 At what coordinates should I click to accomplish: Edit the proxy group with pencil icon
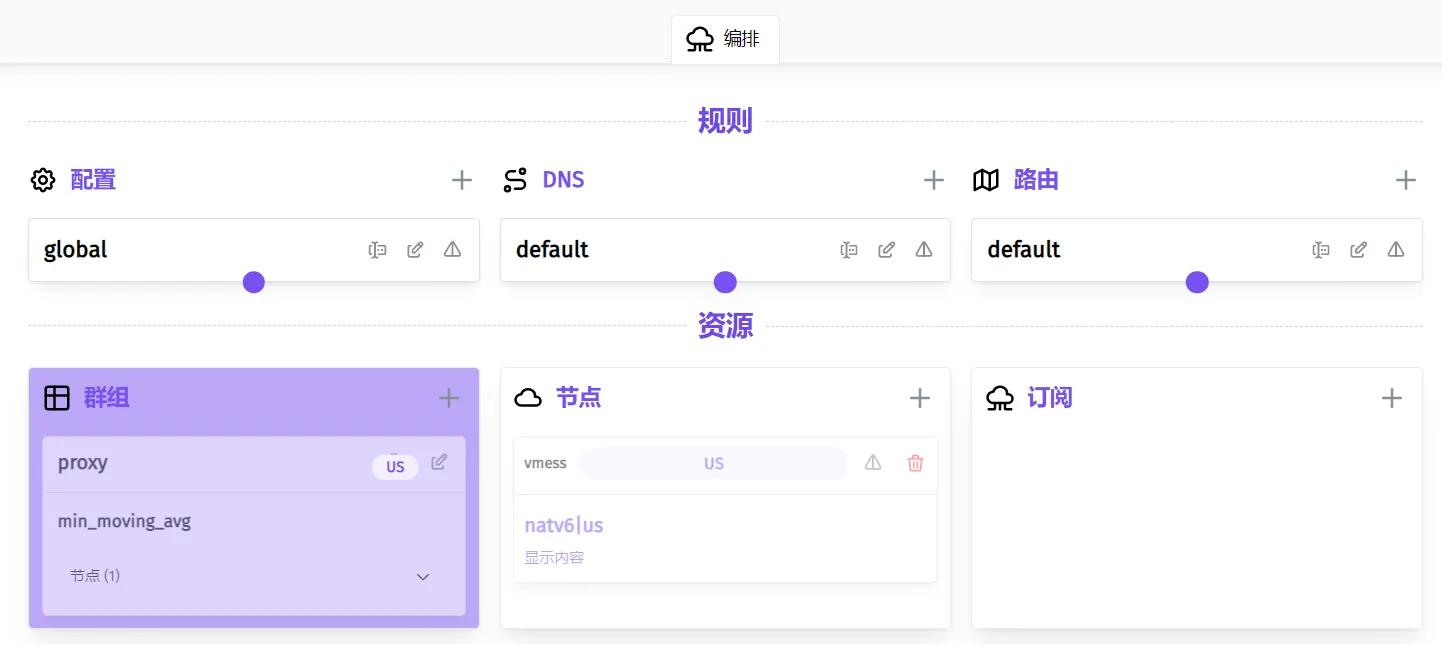click(439, 462)
